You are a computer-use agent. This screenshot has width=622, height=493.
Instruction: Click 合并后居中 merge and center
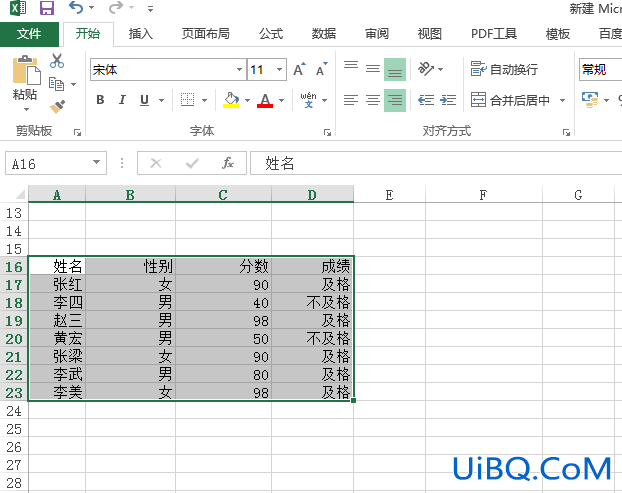510,100
